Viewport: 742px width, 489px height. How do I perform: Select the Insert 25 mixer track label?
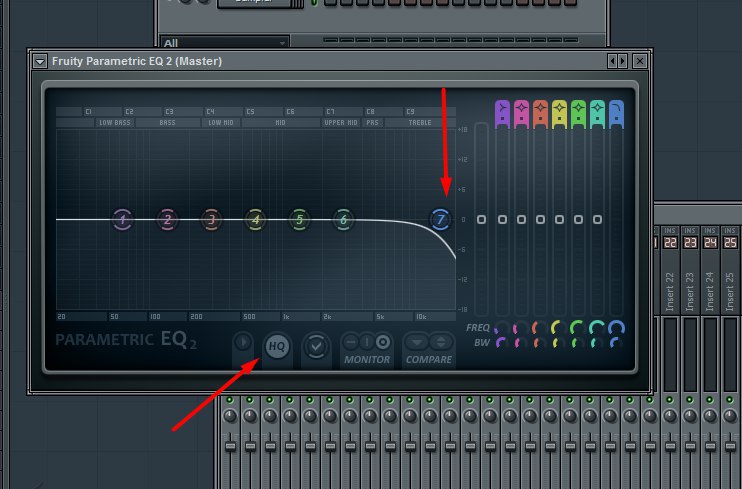[730, 292]
